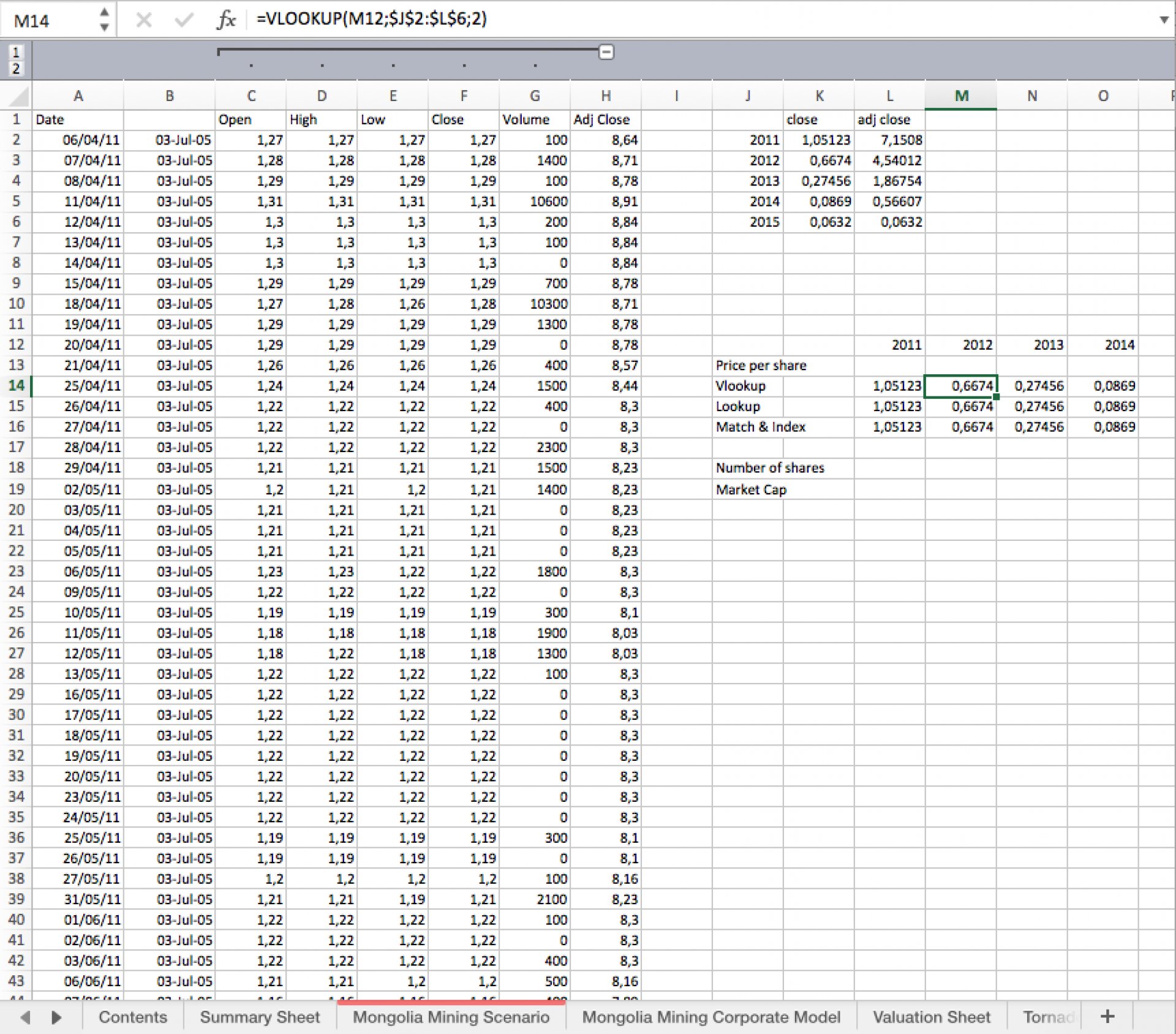This screenshot has width=1176, height=1034.
Task: Select the 4,54012 cell
Action: pyautogui.click(x=889, y=160)
